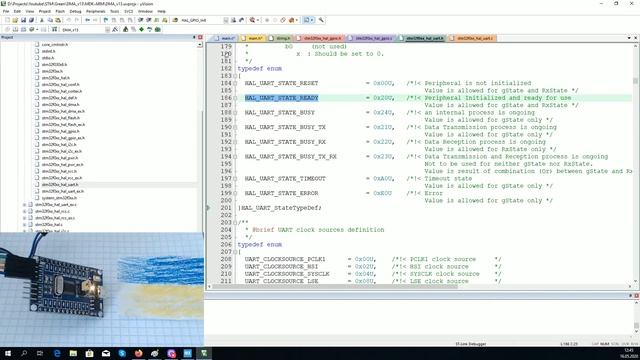640x360 pixels.
Task: Select stm32f0xx_hal_gpio.h in project tree
Action: [60, 131]
